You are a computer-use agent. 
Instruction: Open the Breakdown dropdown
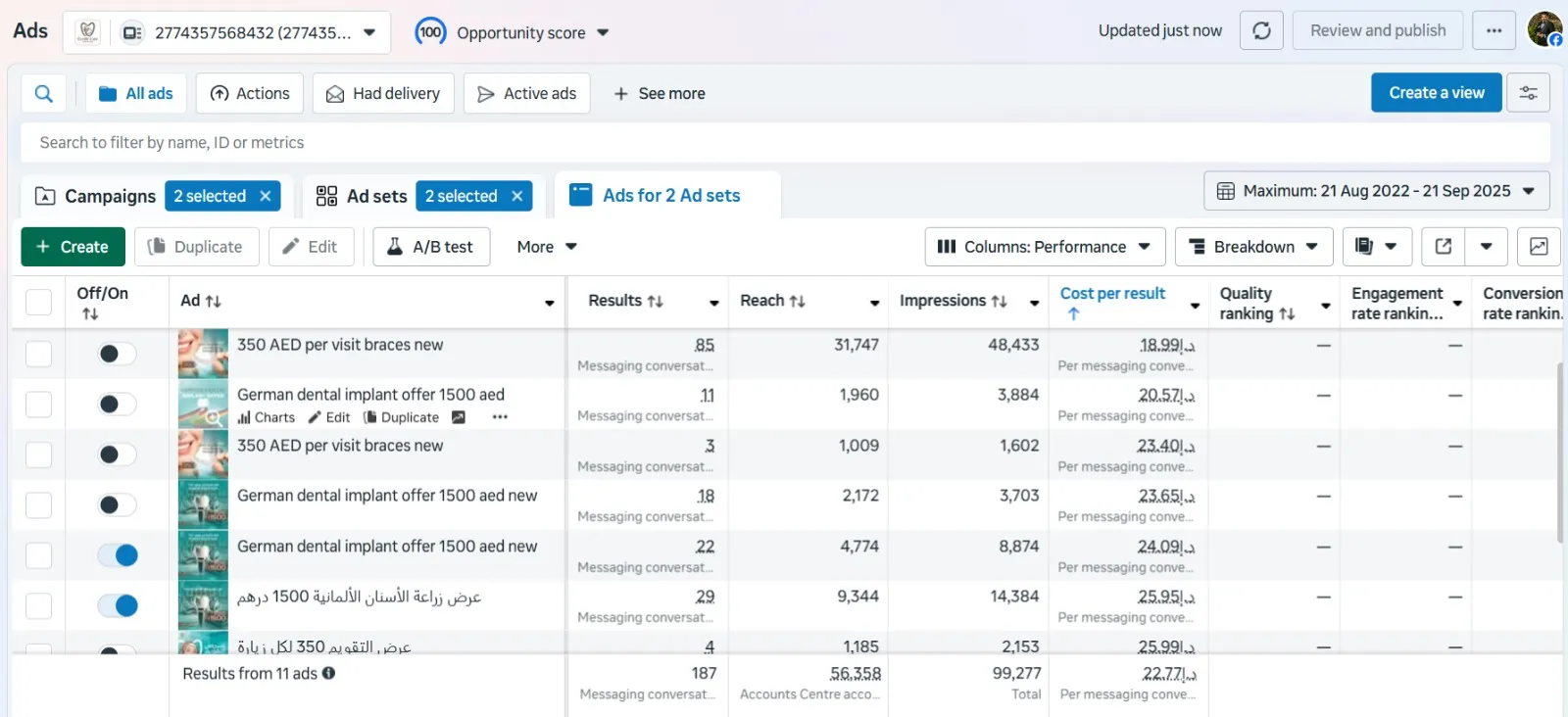click(1253, 247)
